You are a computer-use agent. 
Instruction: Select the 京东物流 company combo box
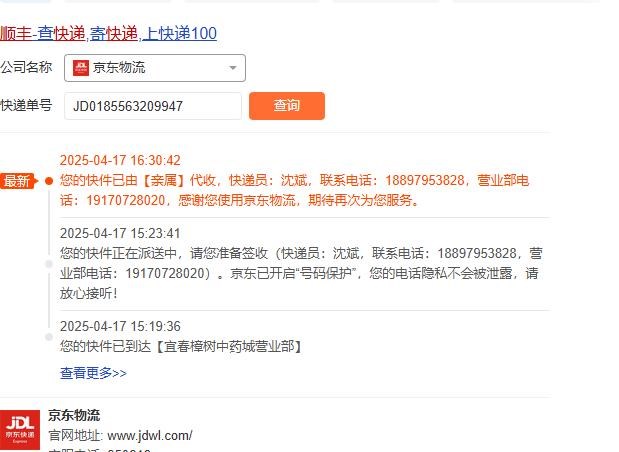(155, 68)
